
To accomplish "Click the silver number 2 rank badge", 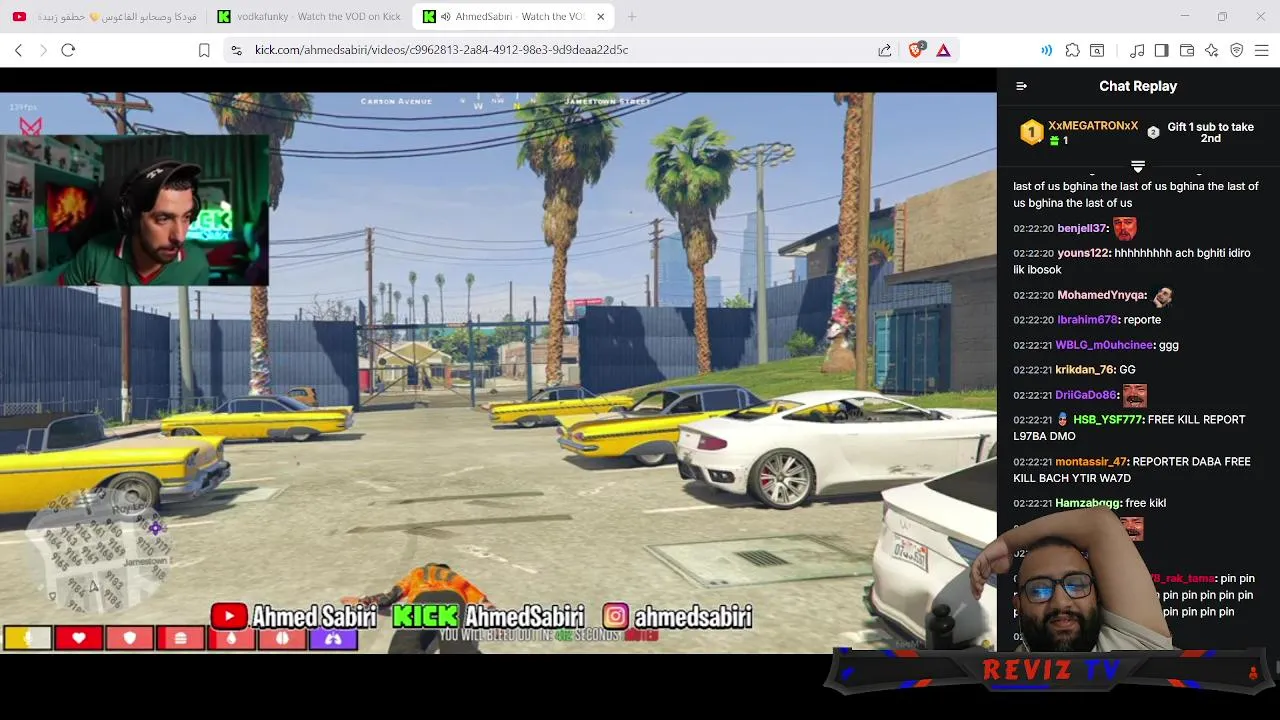I will click(x=1153, y=132).
